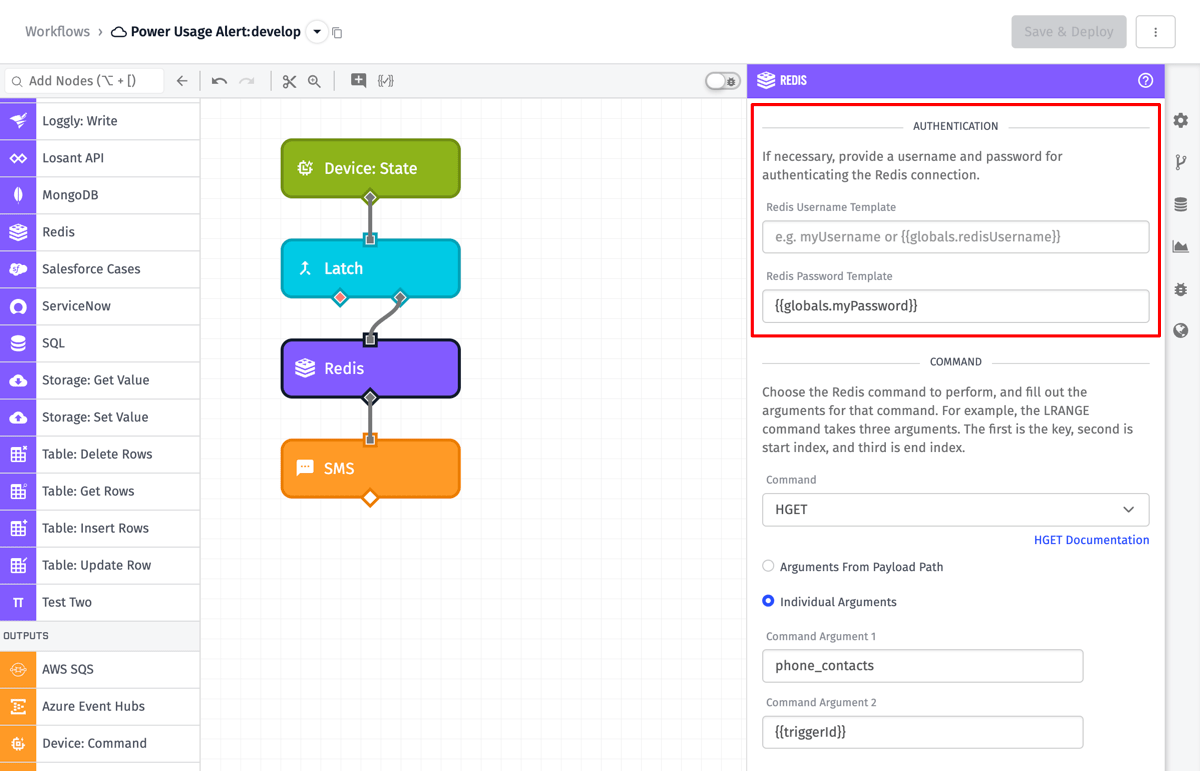Click the Save & Deploy button
1200x771 pixels.
(1069, 32)
